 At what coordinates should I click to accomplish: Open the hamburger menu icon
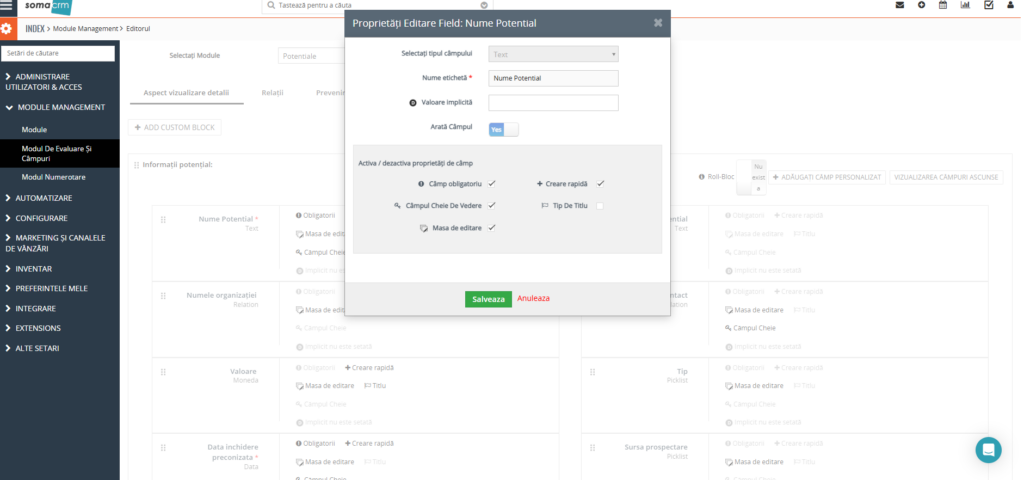click(7, 5)
